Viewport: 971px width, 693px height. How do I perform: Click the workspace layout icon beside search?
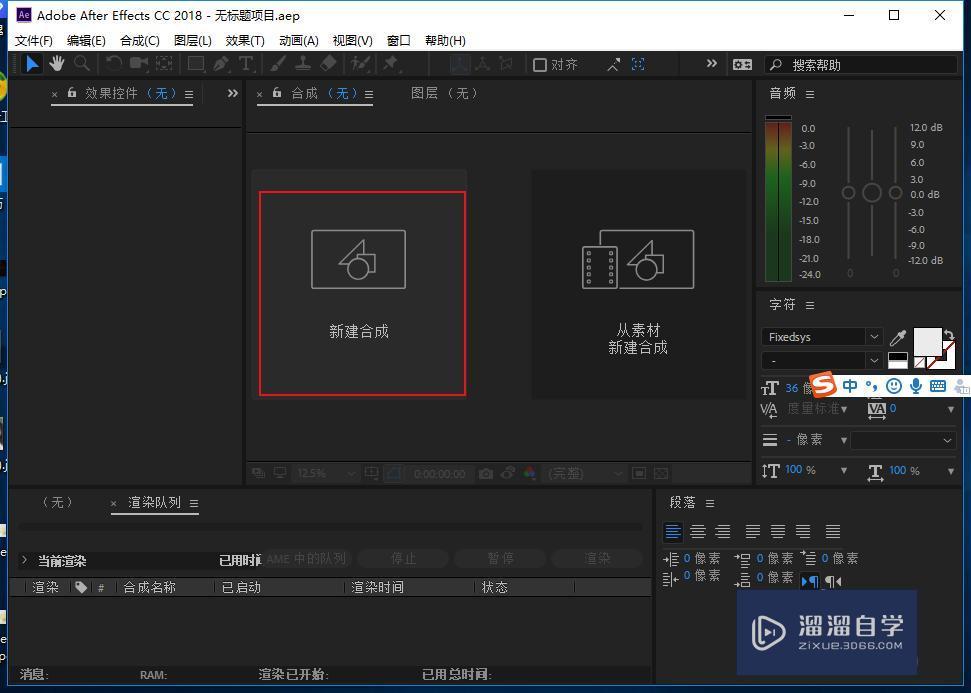coord(742,64)
